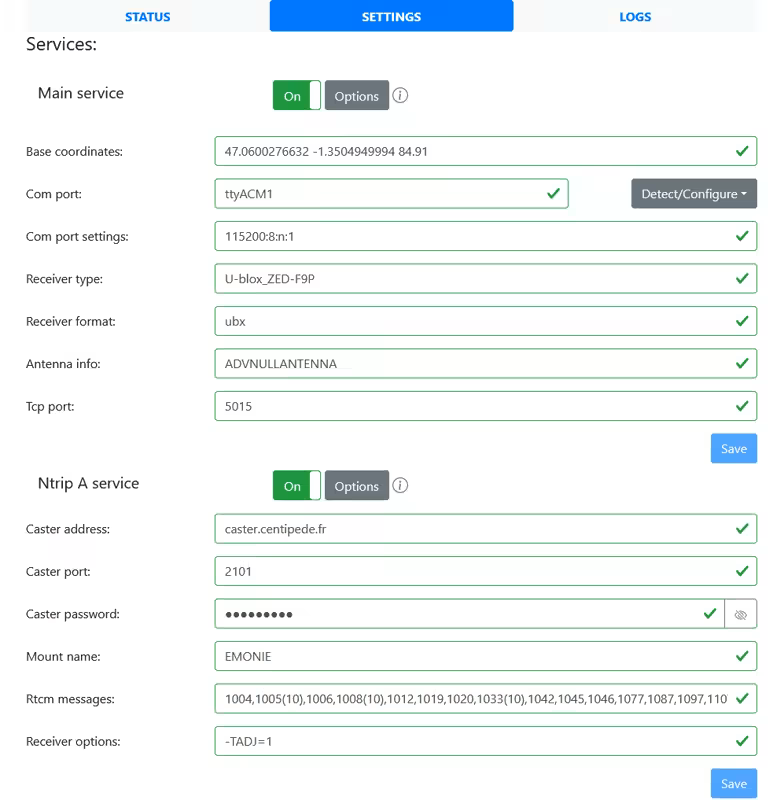Click the Receiver options field -TADJ=1
784x800 pixels.
coord(470,741)
